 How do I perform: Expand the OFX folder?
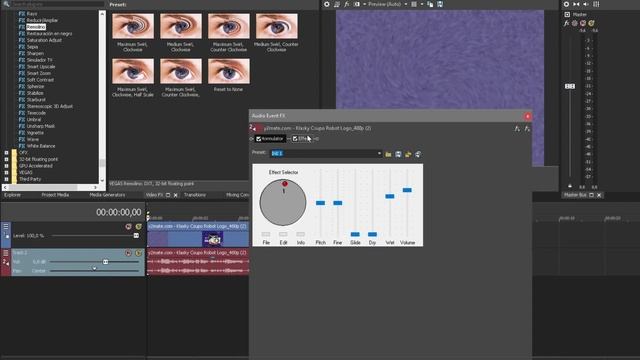pos(7,153)
